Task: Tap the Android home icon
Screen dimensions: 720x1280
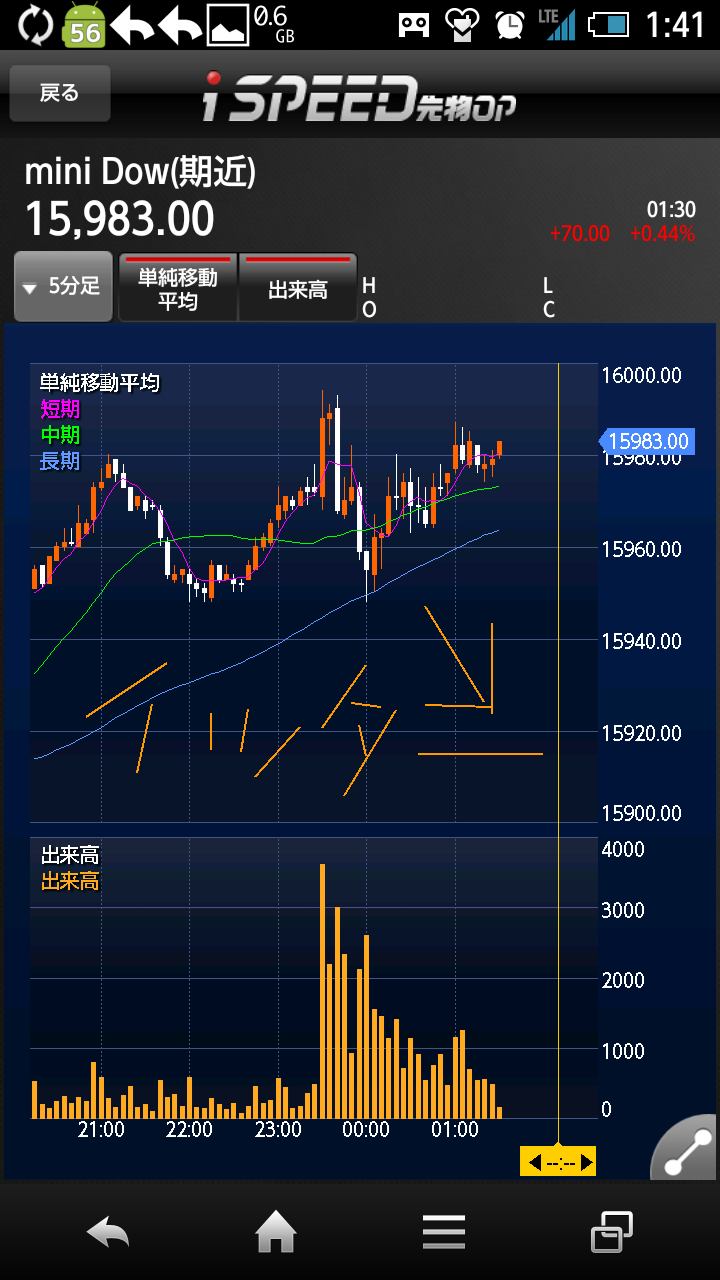Action: (x=276, y=1233)
